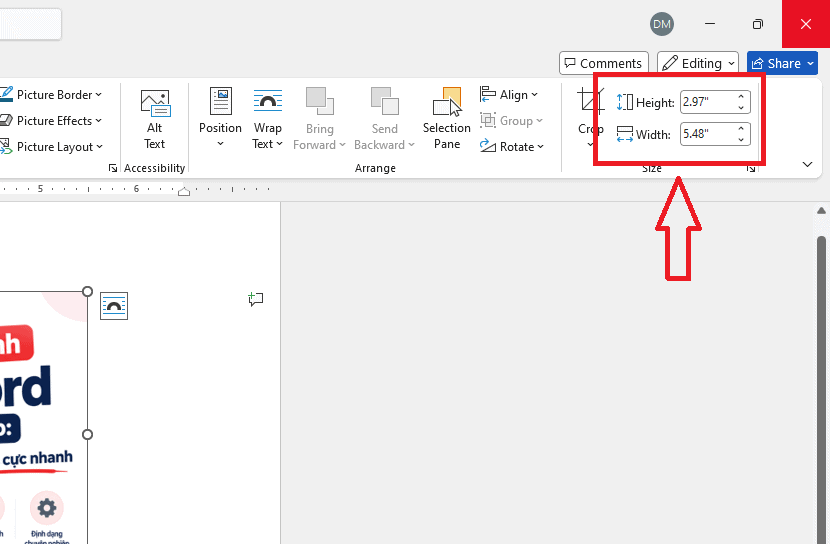This screenshot has width=830, height=544.
Task: Minimize the Word window
Action: [x=710, y=24]
